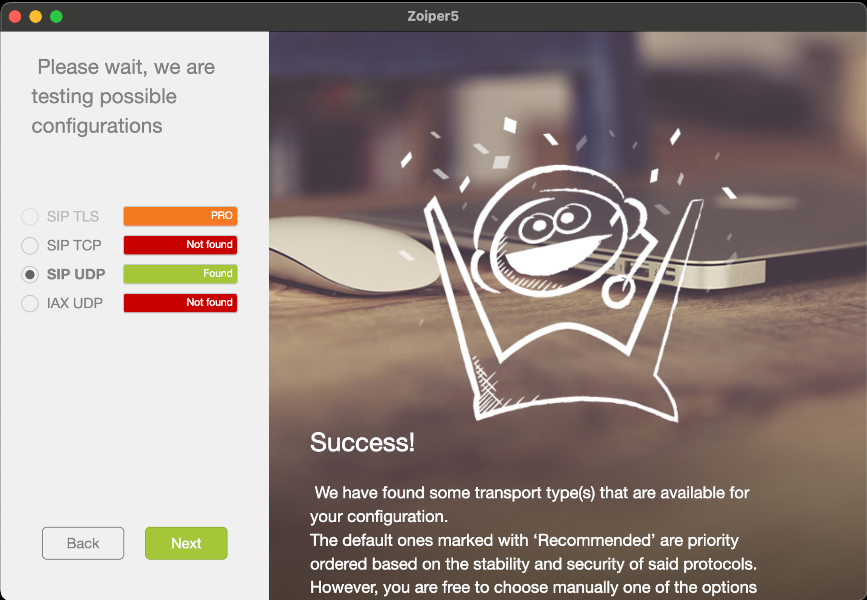The image size is (867, 600).
Task: Select the SIP TLS radio button
Action: 30,216
